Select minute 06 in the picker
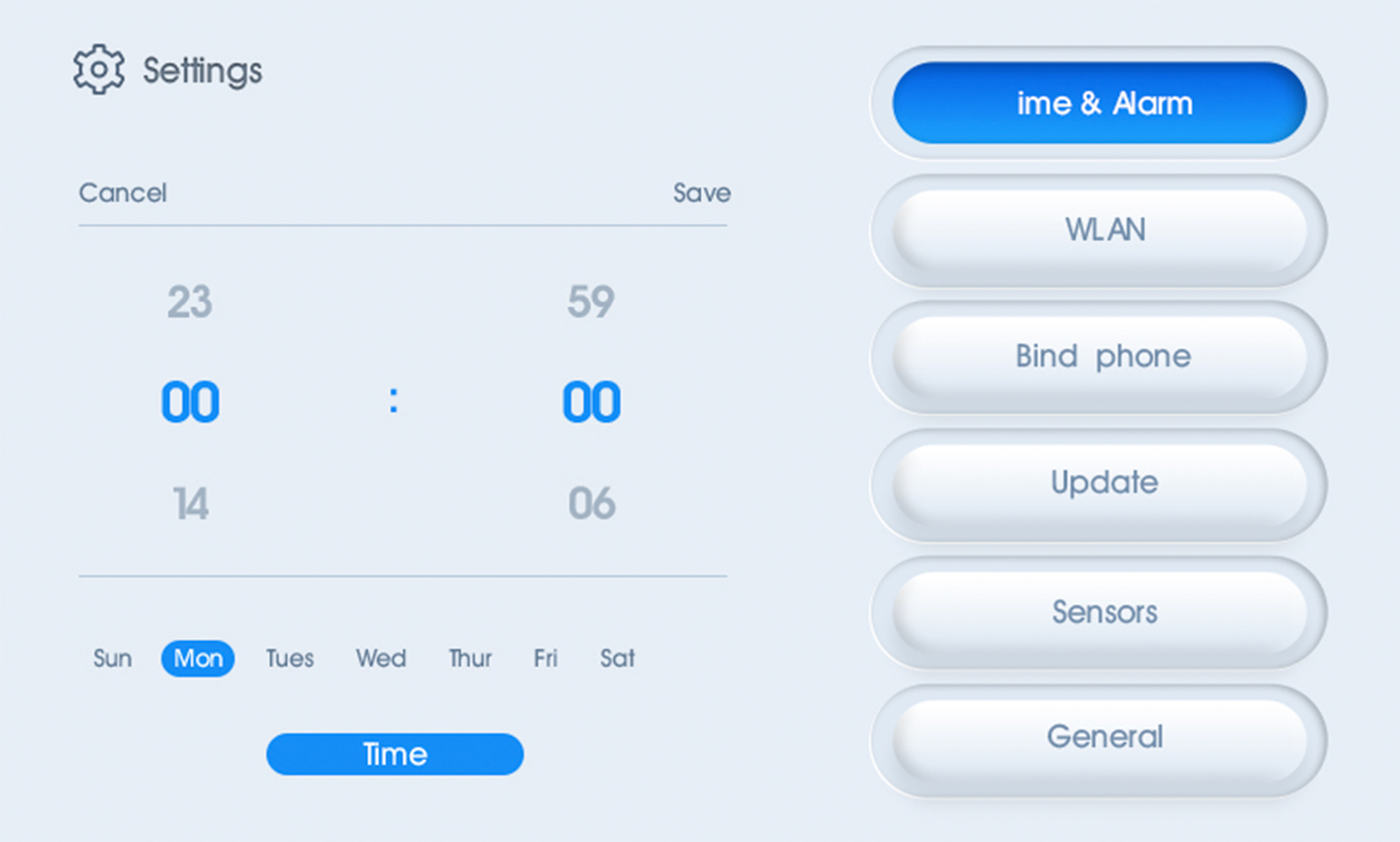Image resolution: width=1400 pixels, height=842 pixels. (591, 504)
